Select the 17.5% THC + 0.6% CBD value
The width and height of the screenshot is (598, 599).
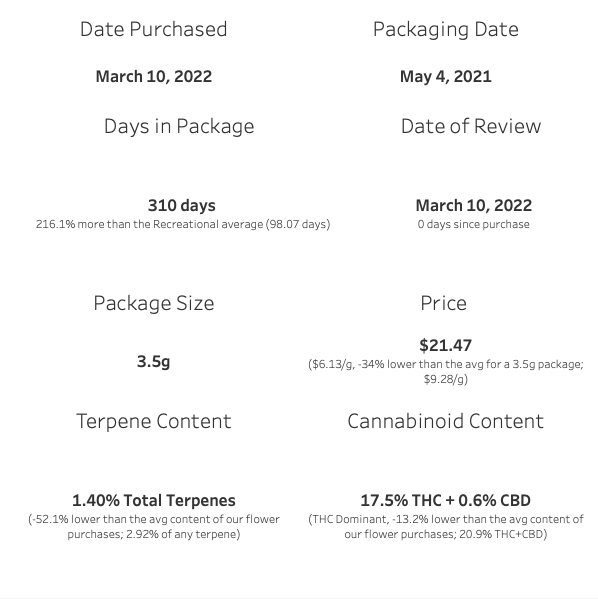pyautogui.click(x=446, y=500)
